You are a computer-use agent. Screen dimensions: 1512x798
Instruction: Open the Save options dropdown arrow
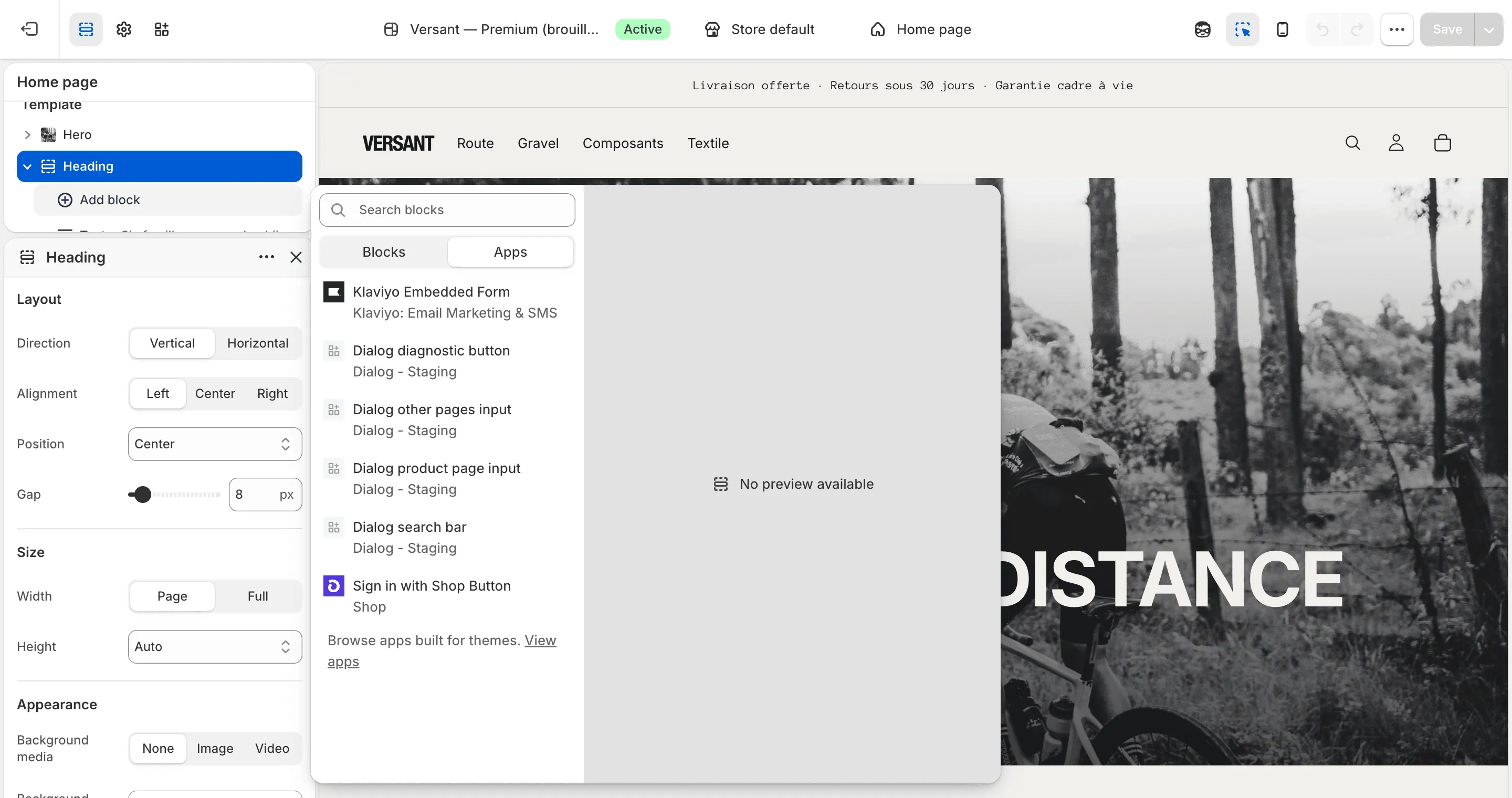1488,29
